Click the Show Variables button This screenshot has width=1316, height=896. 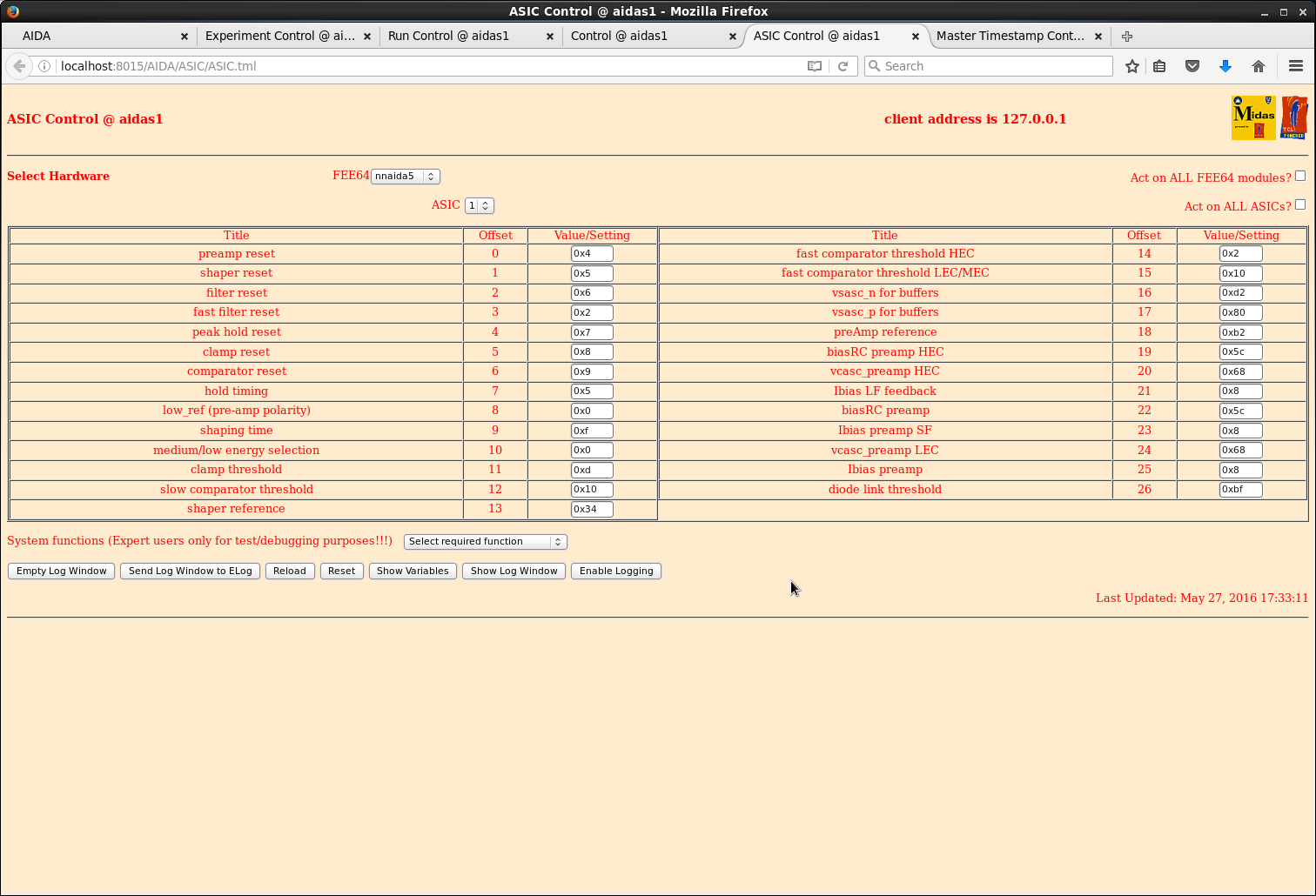pyautogui.click(x=413, y=572)
